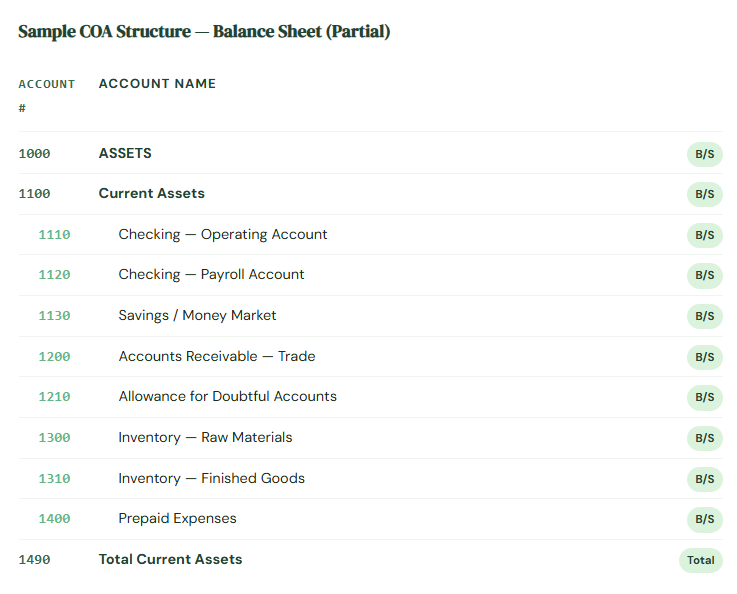Click the B/S badge on ASSETS row
This screenshot has width=737, height=594.
click(x=704, y=154)
